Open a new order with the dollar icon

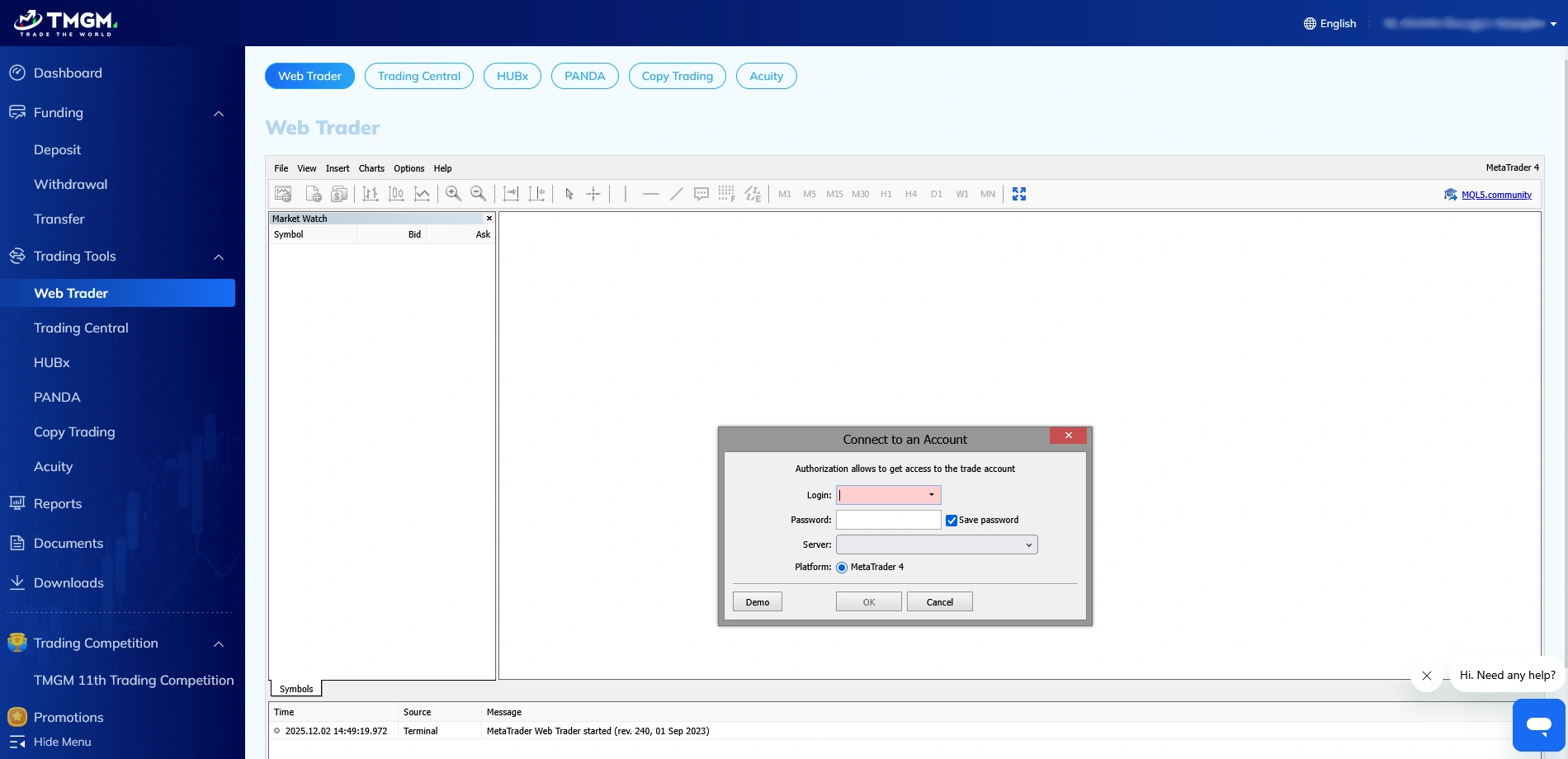coord(338,194)
